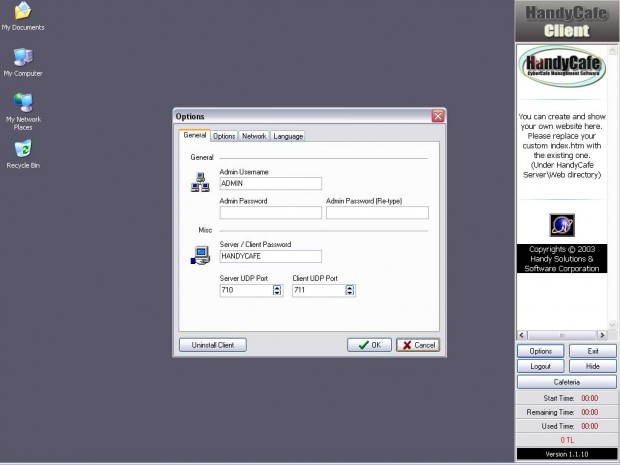Focus the Admin Password (Re-type) field
The height and width of the screenshot is (465, 620).
pyautogui.click(x=377, y=213)
